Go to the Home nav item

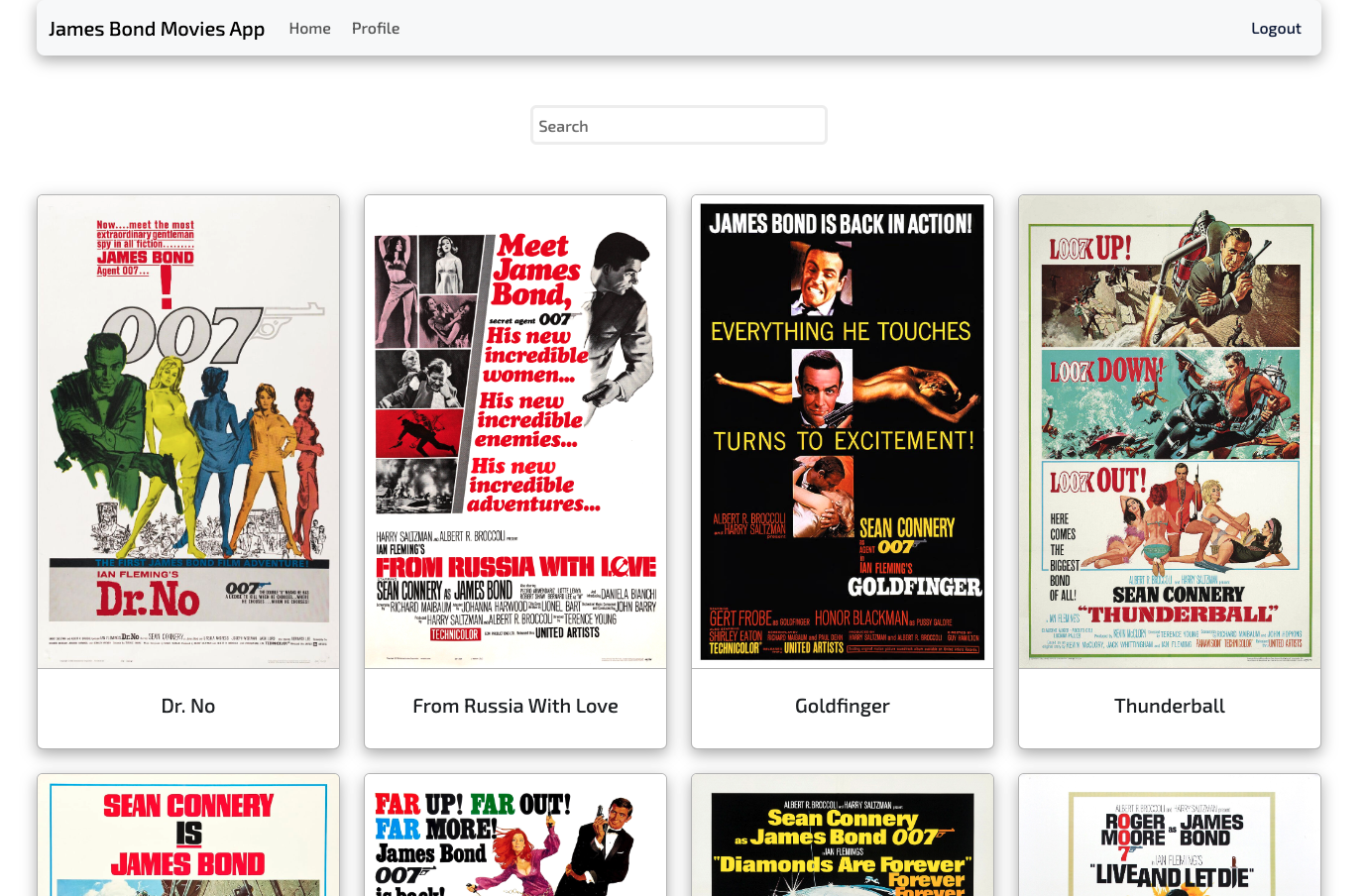click(309, 29)
